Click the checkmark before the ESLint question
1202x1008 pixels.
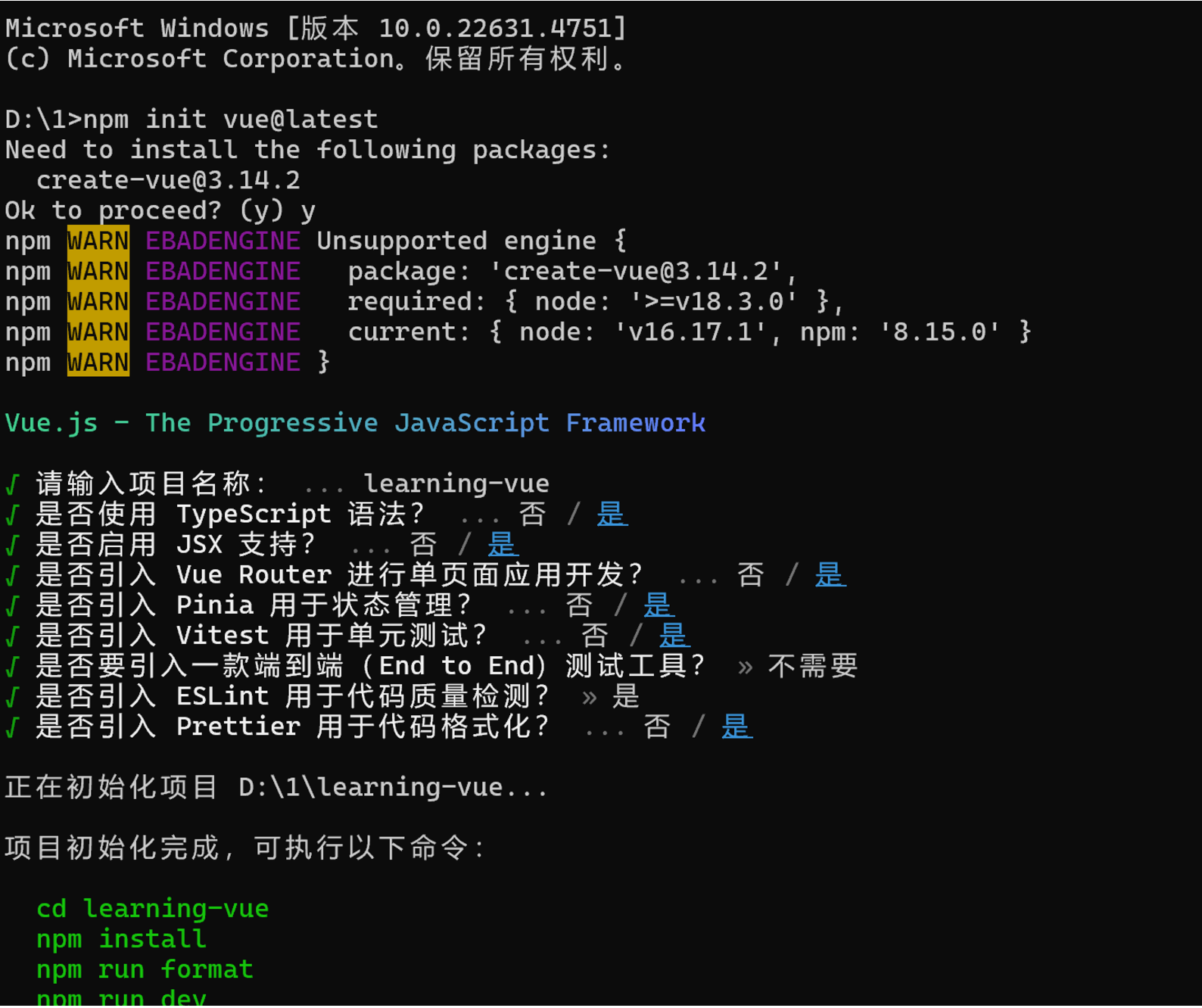click(x=12, y=696)
